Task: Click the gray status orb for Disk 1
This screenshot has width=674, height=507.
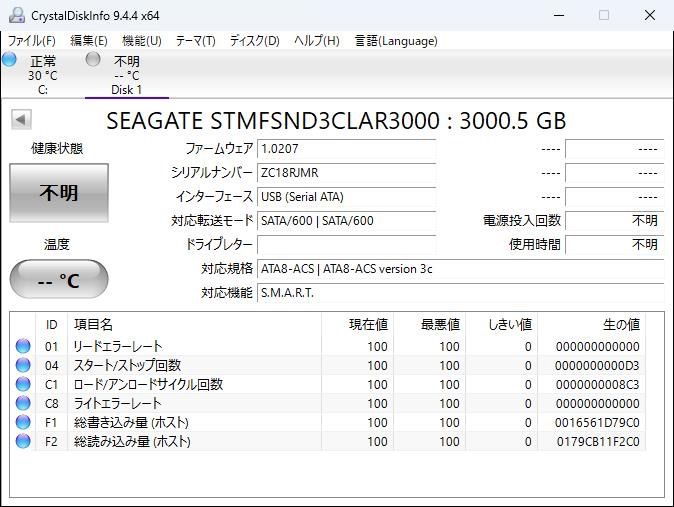Action: (93, 59)
